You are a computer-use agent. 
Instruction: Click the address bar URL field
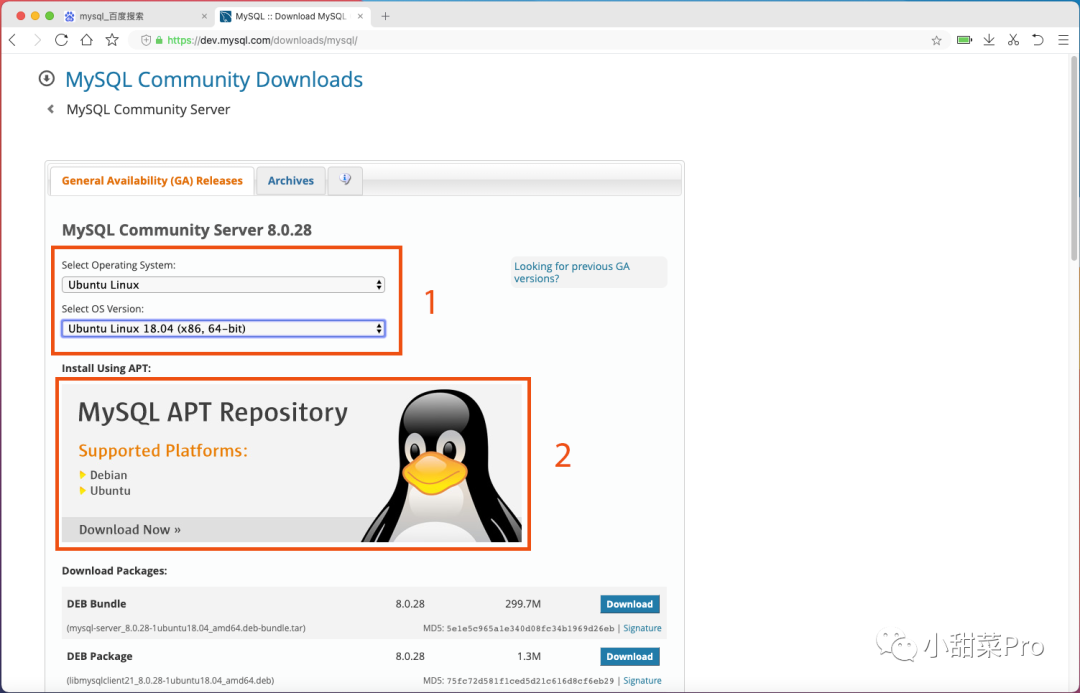pos(537,41)
